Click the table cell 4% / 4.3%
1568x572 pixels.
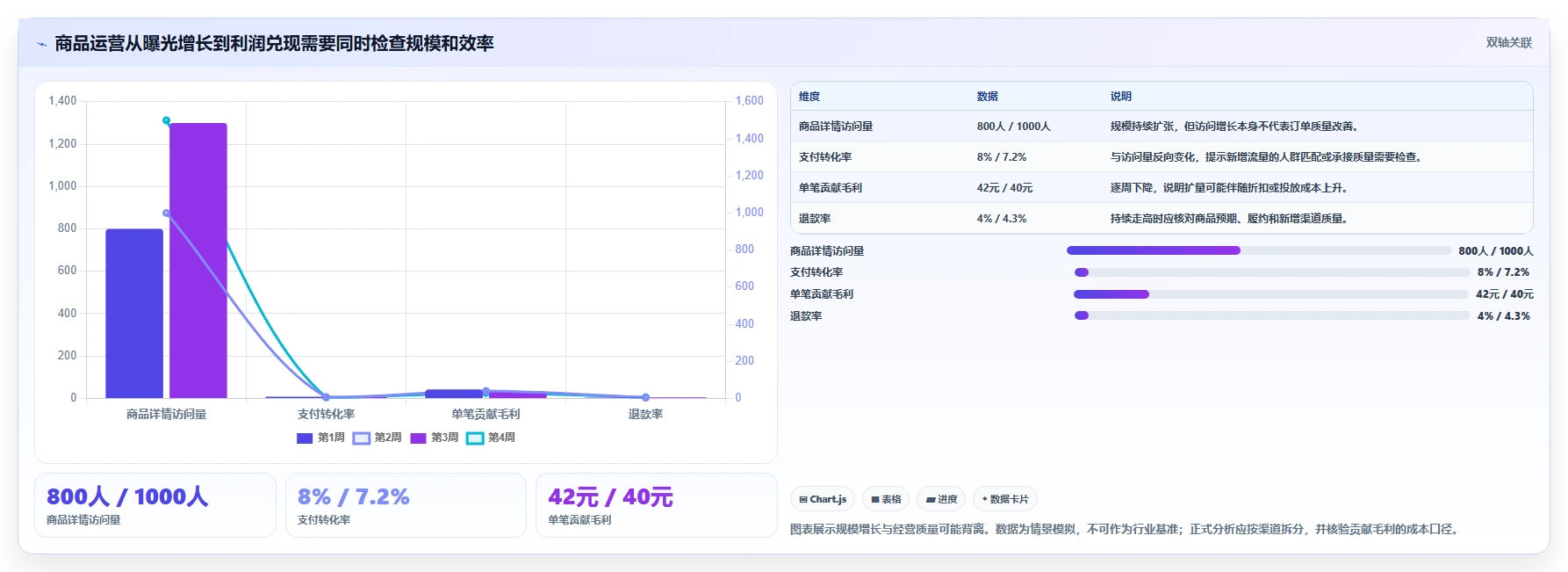coord(1002,219)
